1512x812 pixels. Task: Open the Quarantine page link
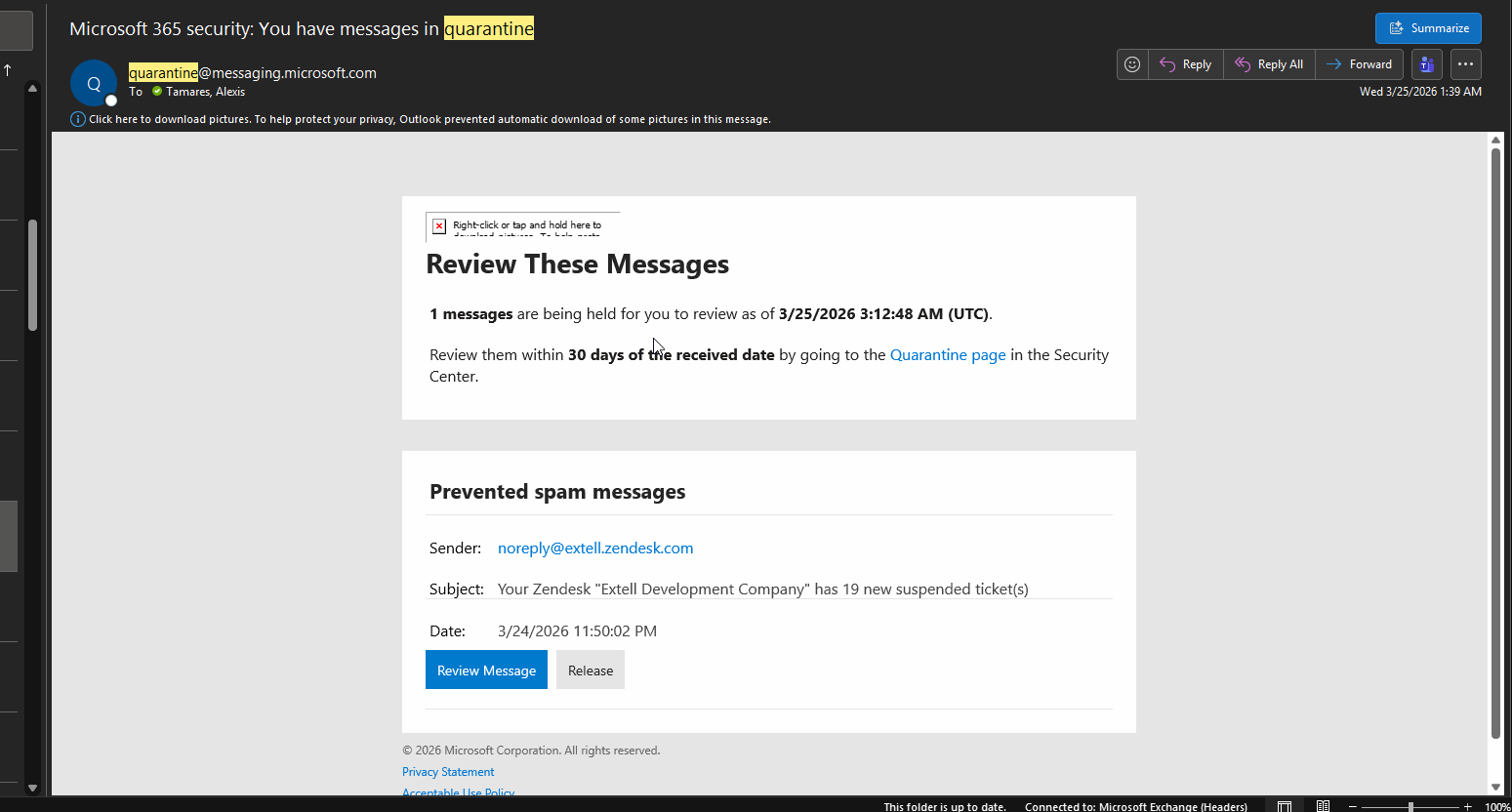click(x=948, y=355)
